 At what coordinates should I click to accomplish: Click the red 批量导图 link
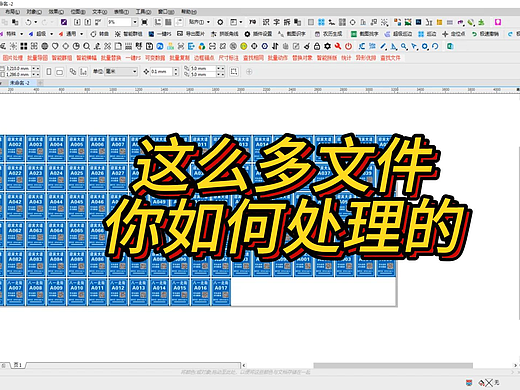pos(37,58)
